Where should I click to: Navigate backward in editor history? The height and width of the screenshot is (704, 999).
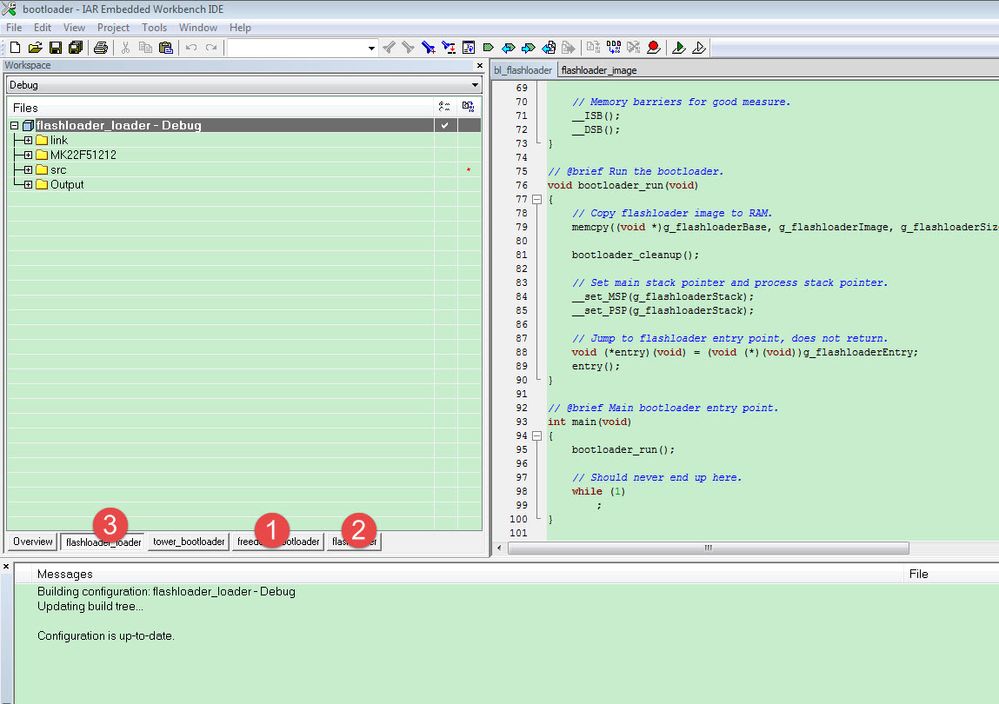(x=549, y=48)
